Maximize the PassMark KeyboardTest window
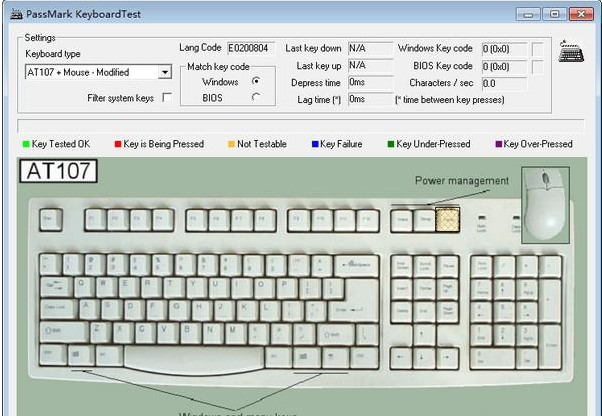This screenshot has width=602, height=416. coord(554,14)
